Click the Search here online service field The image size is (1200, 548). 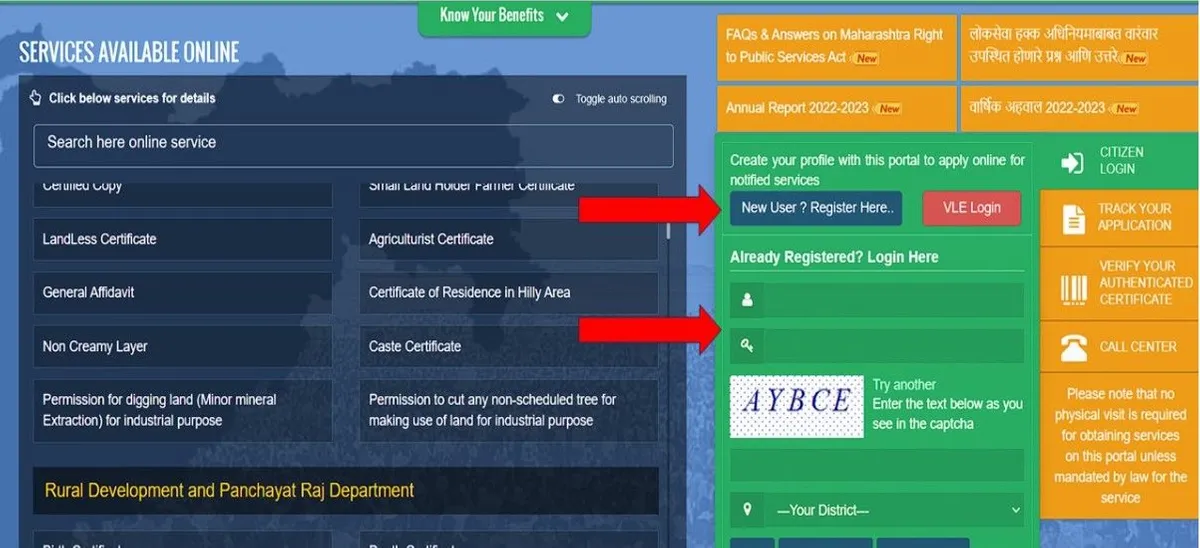tap(353, 143)
